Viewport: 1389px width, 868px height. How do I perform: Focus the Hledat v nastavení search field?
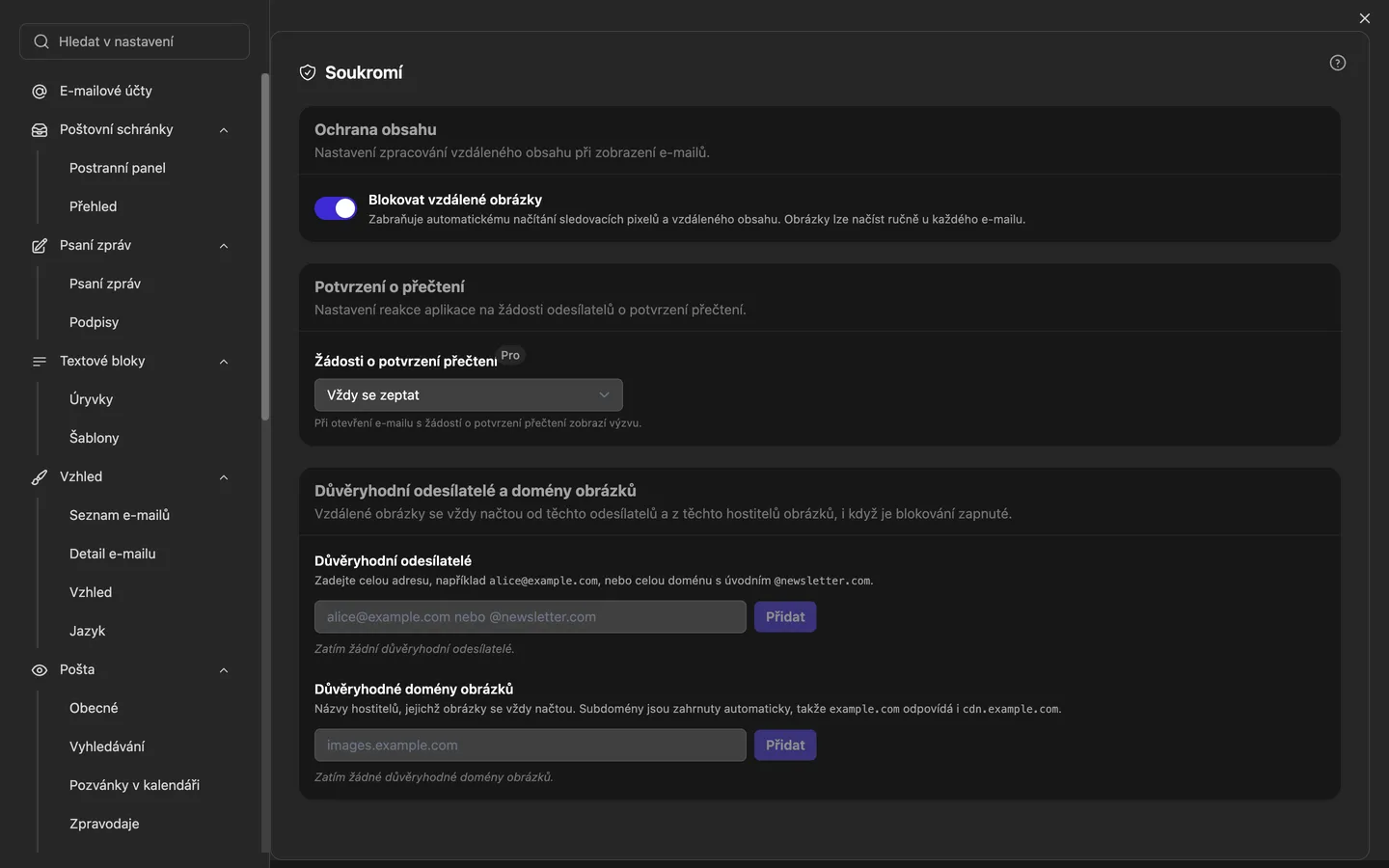click(x=134, y=41)
